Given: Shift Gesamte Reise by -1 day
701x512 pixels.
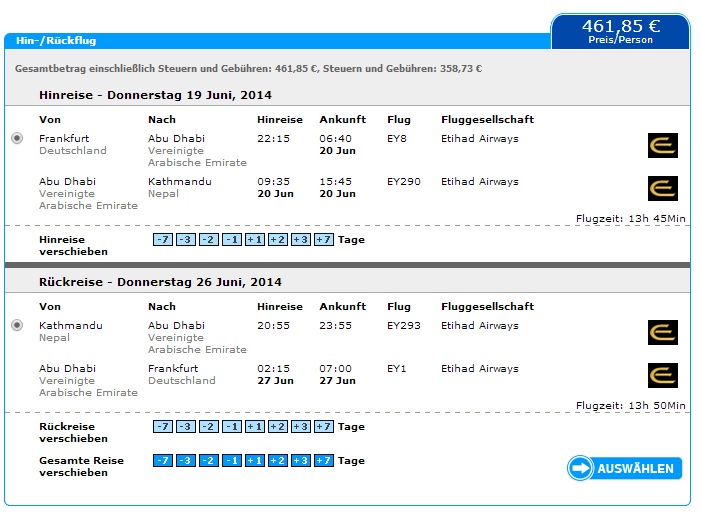Looking at the screenshot, I should click(x=232, y=461).
